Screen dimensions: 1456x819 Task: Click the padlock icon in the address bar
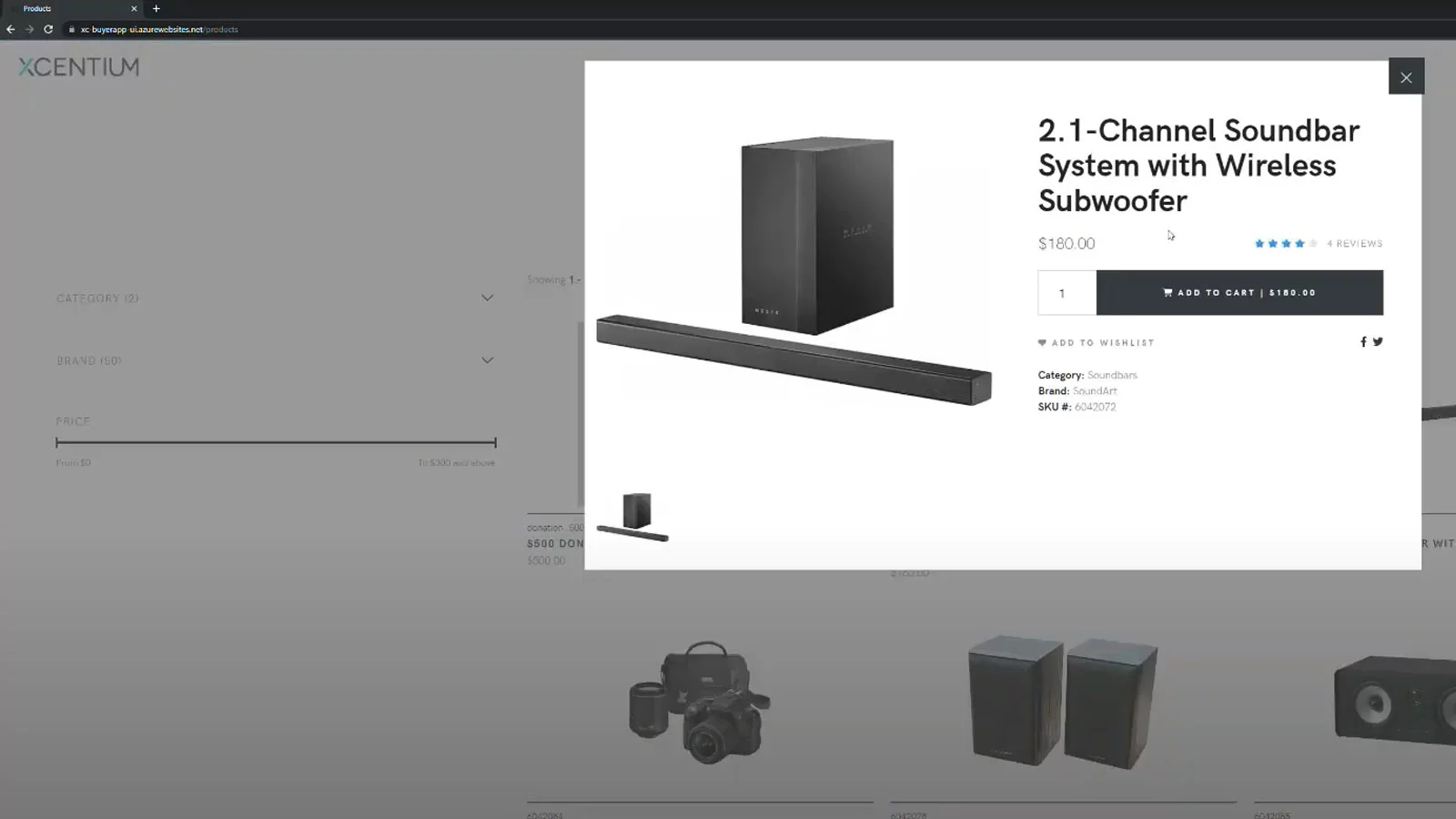click(70, 29)
